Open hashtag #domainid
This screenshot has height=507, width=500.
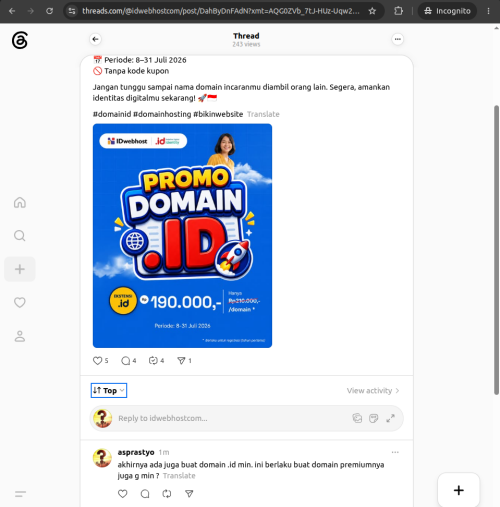tap(112, 114)
